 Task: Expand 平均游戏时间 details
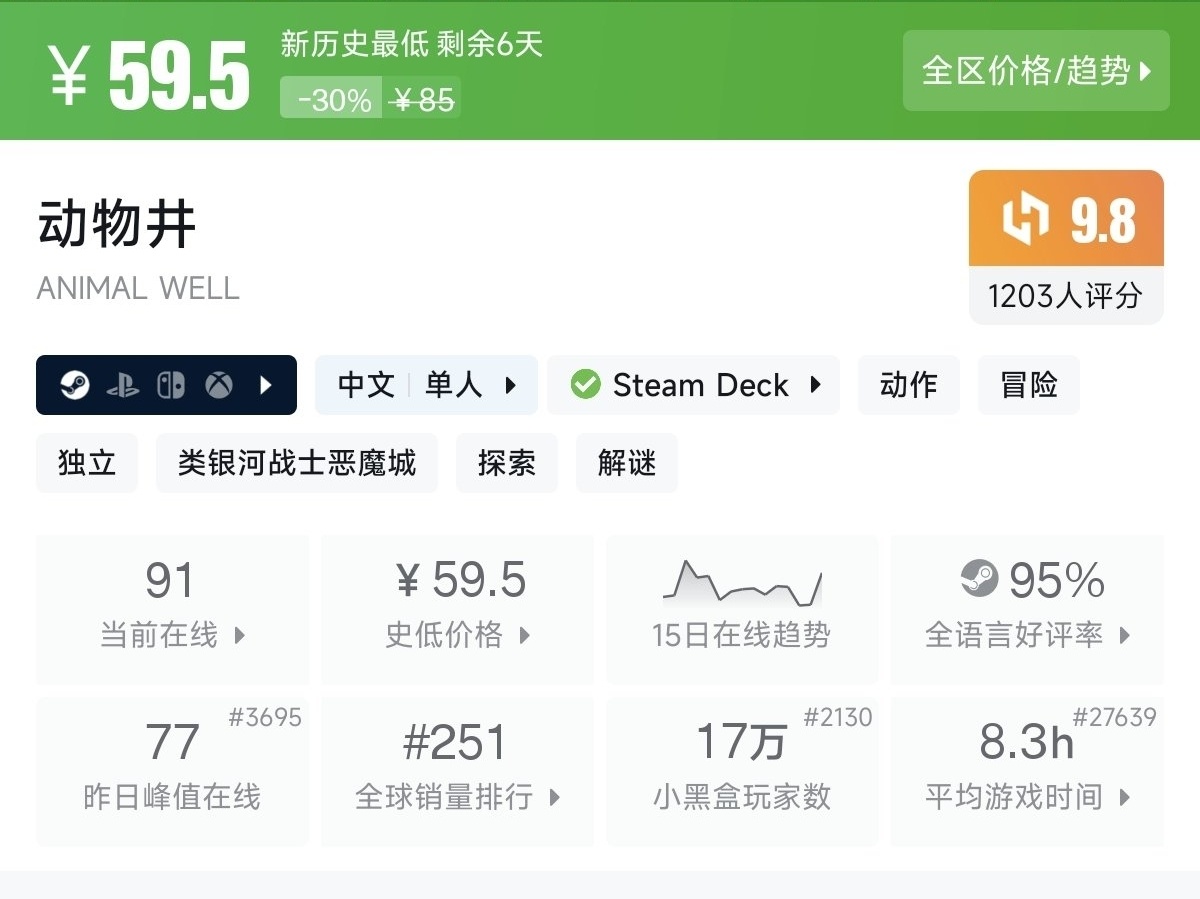(1027, 770)
